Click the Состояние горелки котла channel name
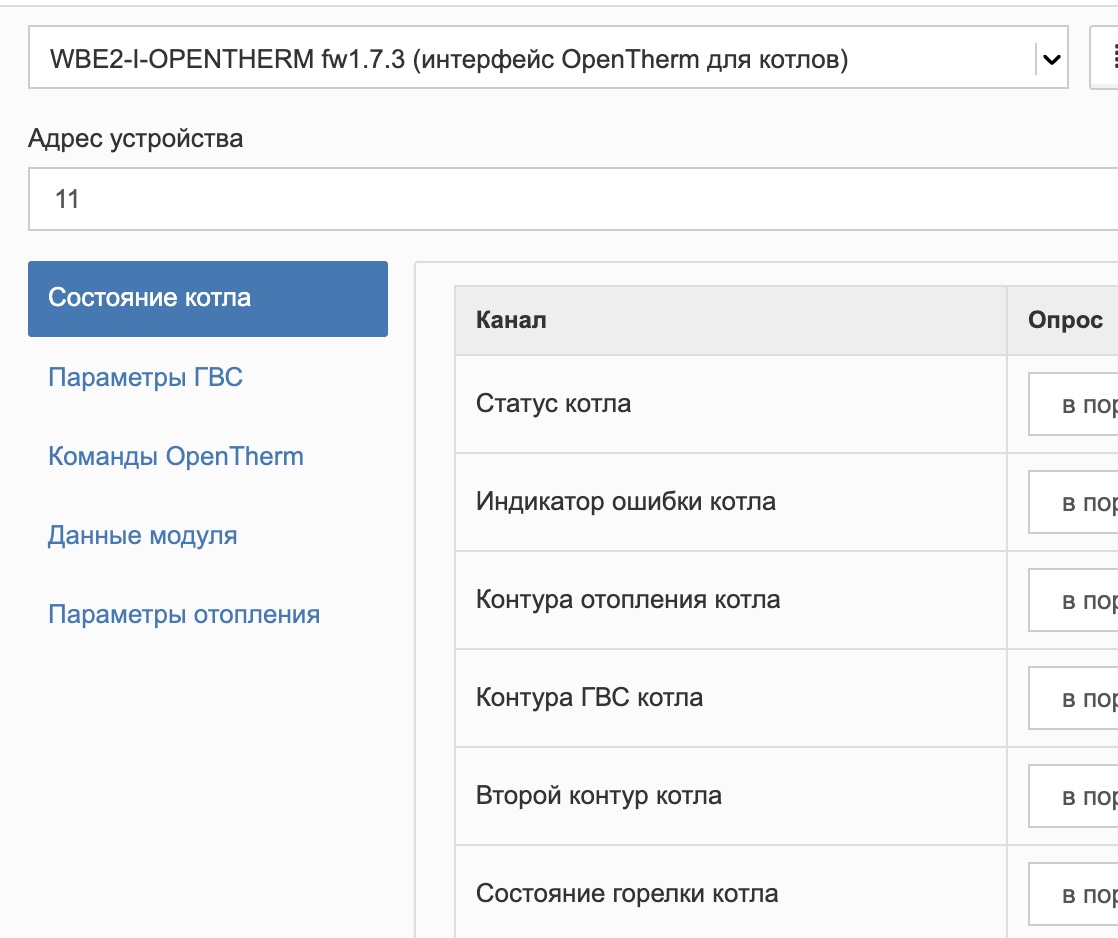Viewport: 1118px width, 938px height. (x=627, y=893)
